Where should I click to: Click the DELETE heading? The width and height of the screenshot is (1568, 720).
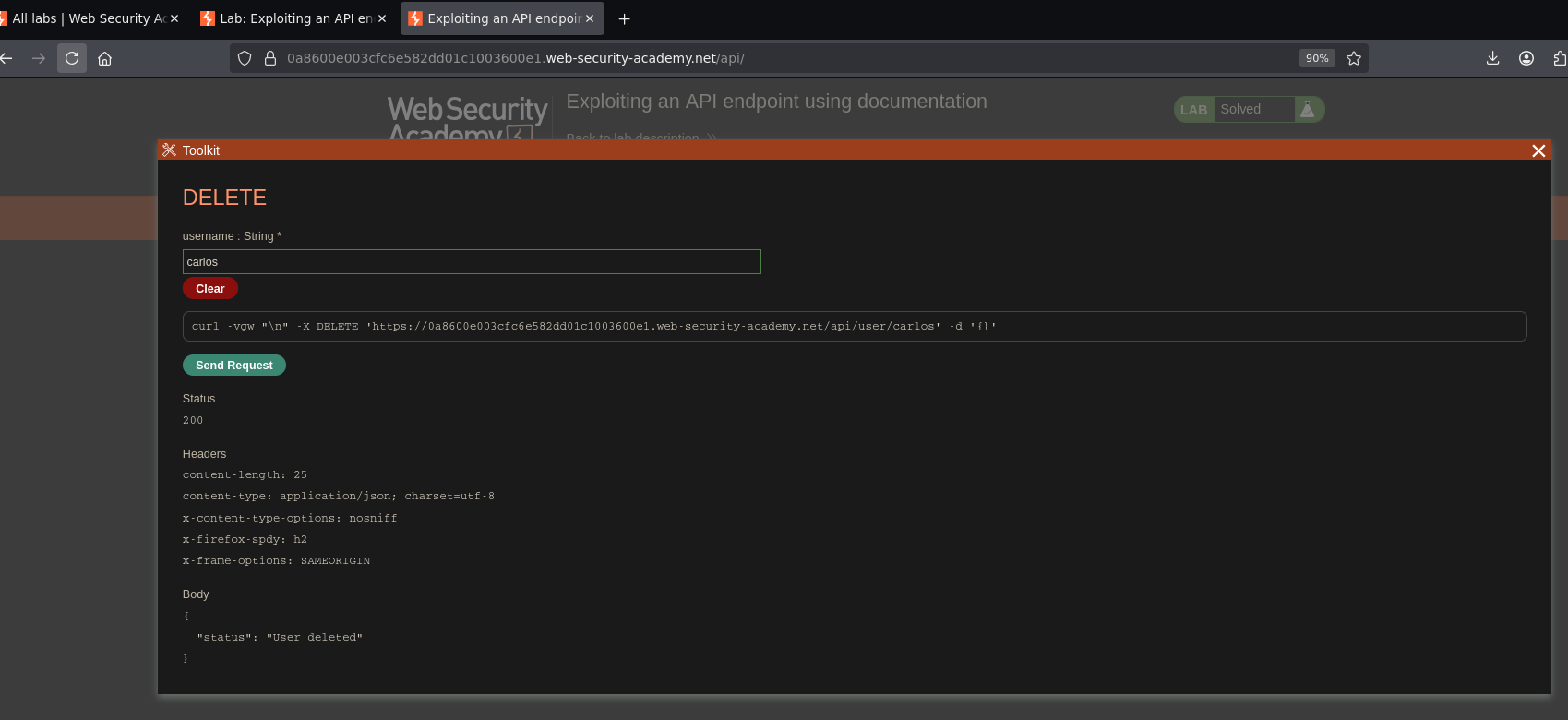(224, 198)
